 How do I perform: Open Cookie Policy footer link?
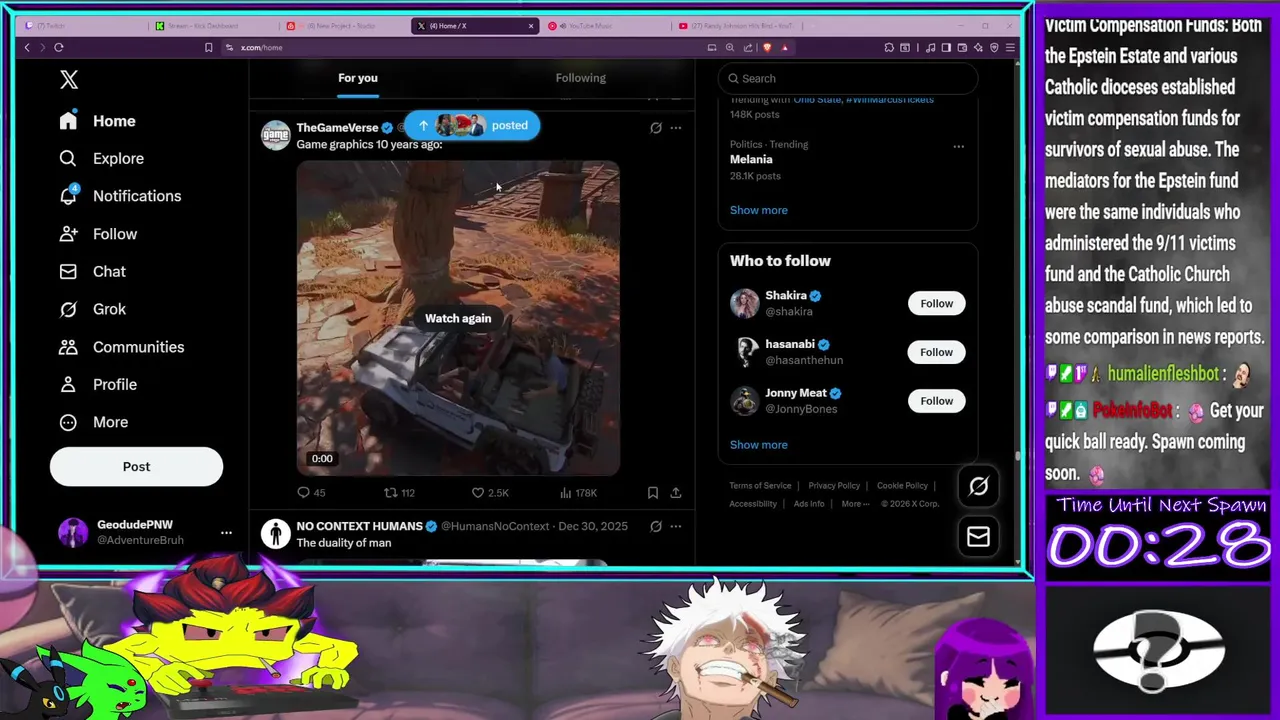point(902,486)
